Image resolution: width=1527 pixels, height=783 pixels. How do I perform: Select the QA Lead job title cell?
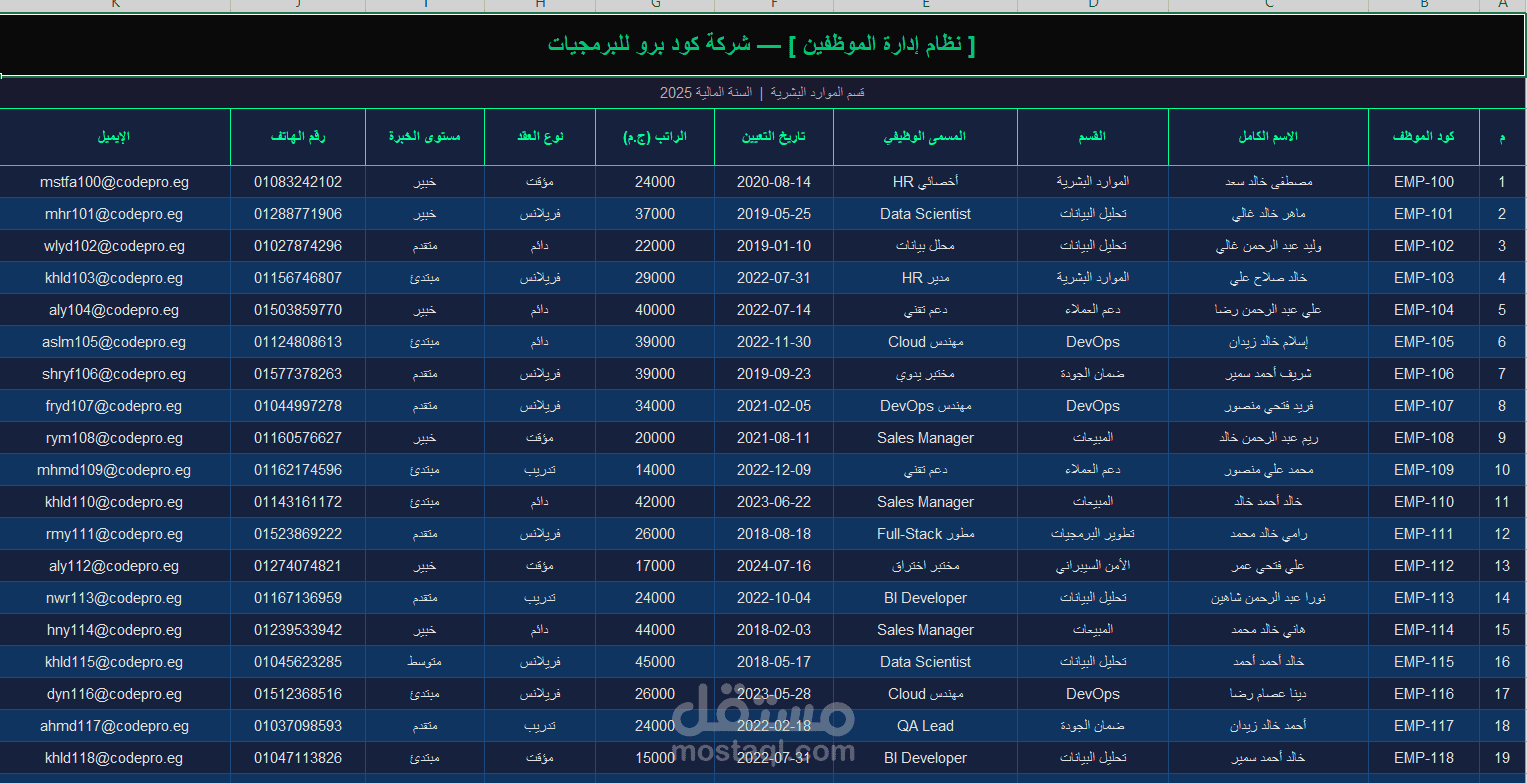point(925,726)
